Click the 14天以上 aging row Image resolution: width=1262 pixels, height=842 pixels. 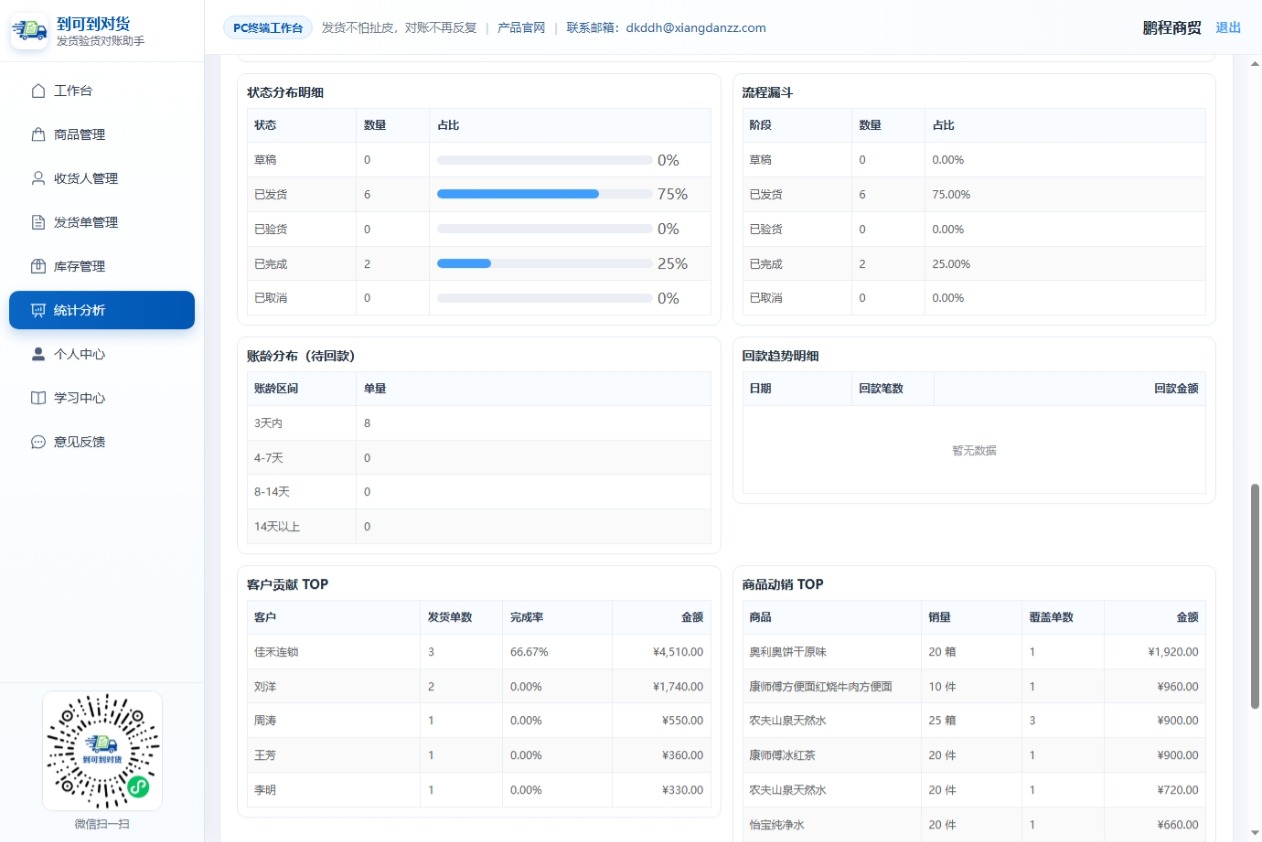pos(479,527)
